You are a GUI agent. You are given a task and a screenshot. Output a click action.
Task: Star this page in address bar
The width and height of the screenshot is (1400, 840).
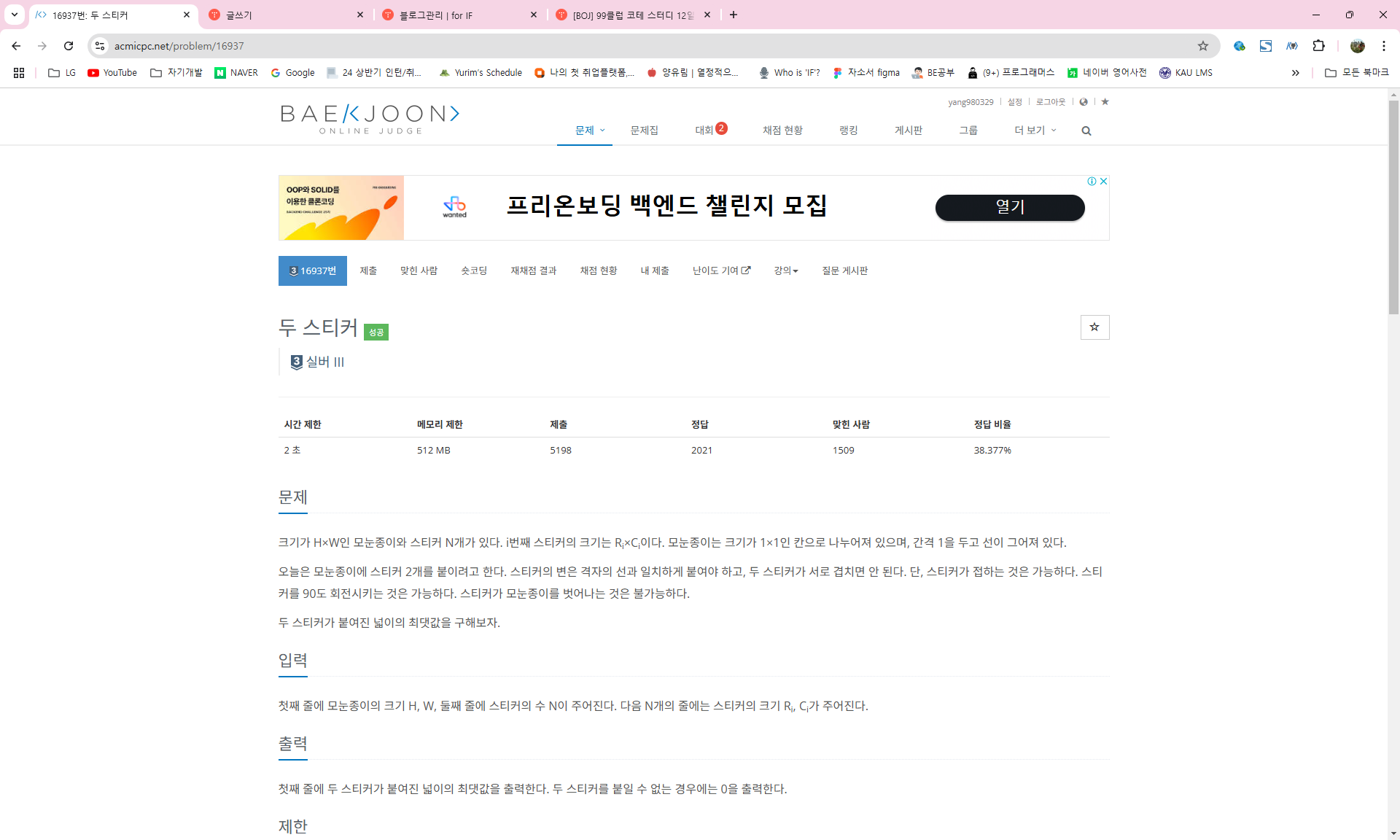pos(1202,46)
